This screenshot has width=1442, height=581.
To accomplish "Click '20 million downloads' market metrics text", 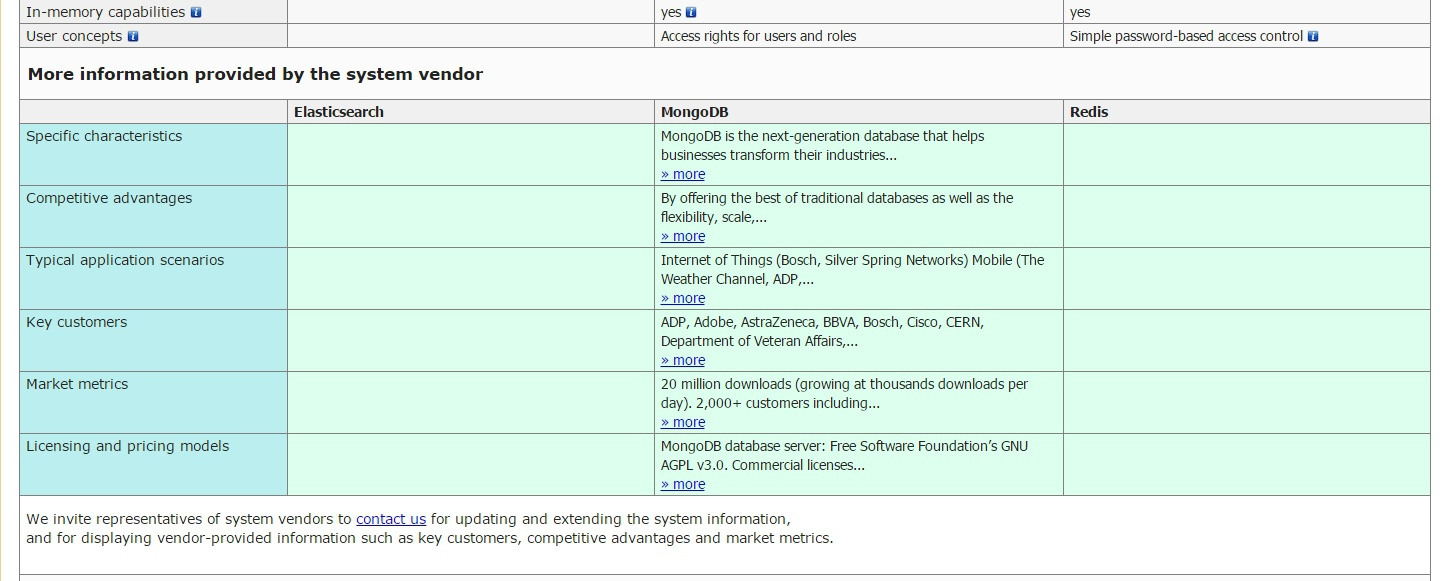I will [844, 394].
